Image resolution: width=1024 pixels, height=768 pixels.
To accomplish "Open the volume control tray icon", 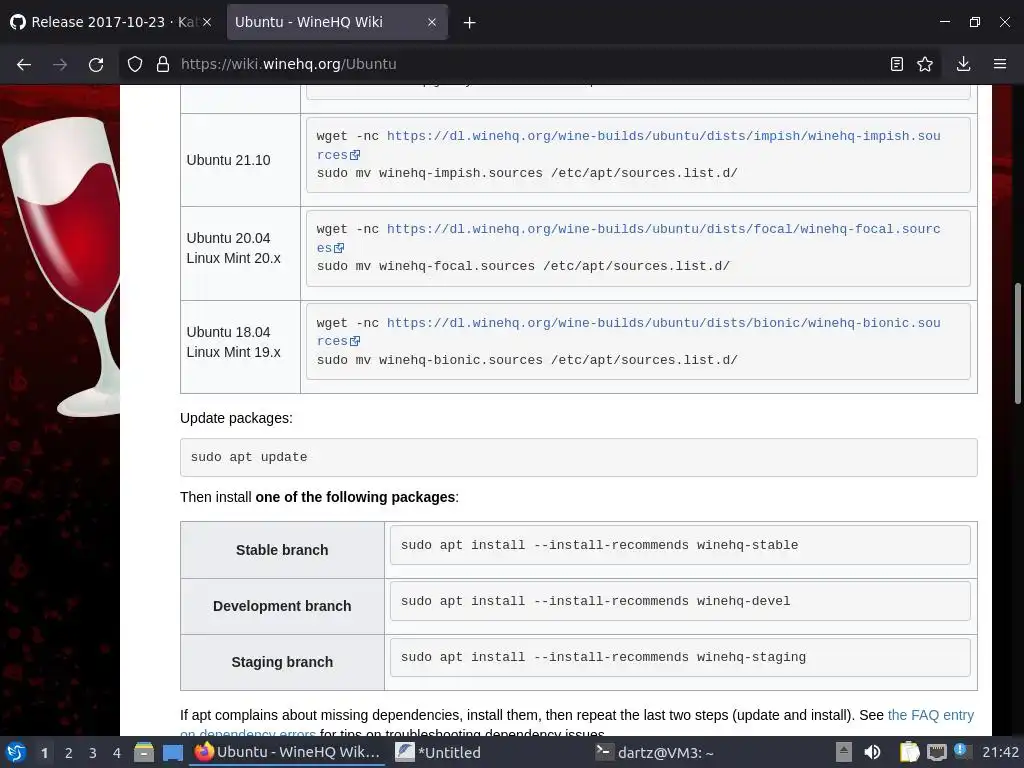I will click(x=872, y=752).
